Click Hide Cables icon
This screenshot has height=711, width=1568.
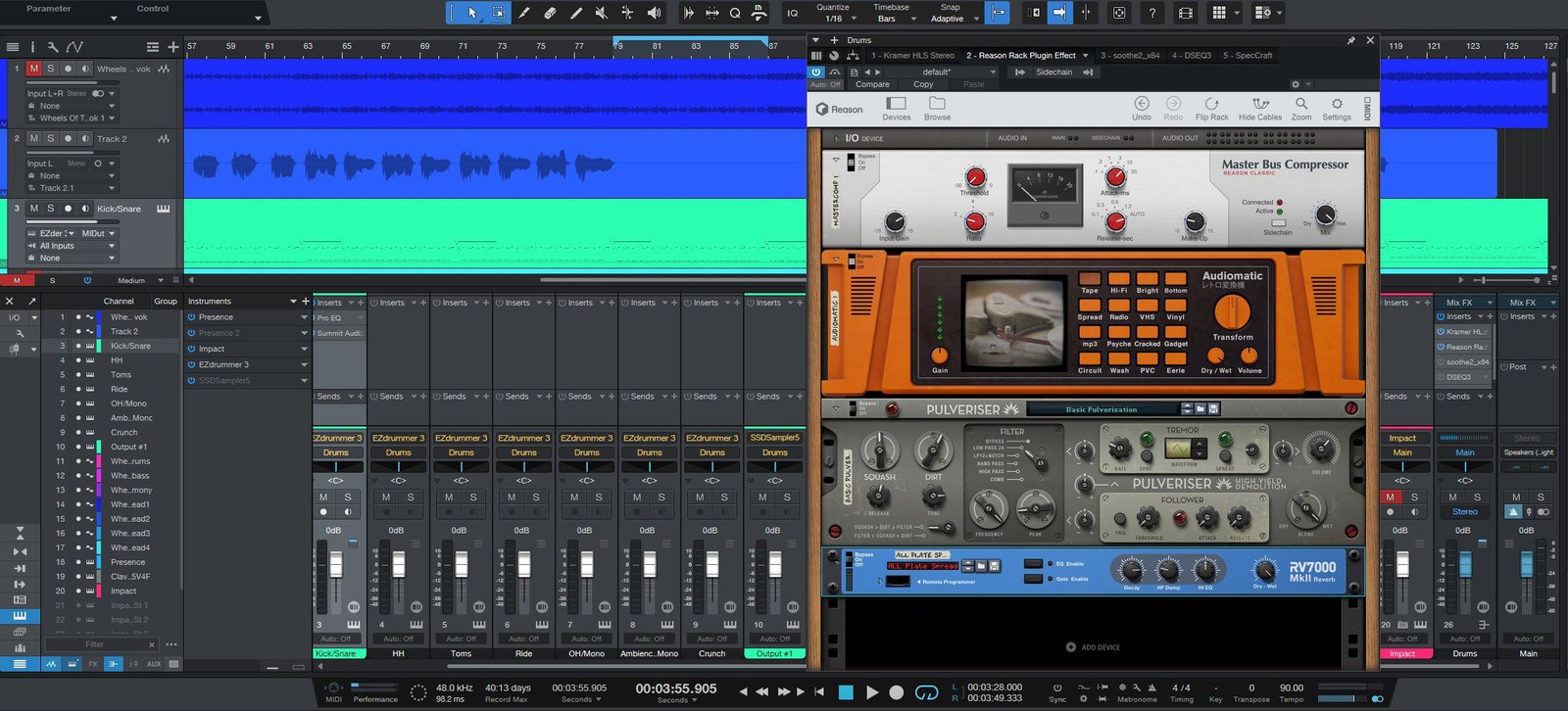[1260, 108]
